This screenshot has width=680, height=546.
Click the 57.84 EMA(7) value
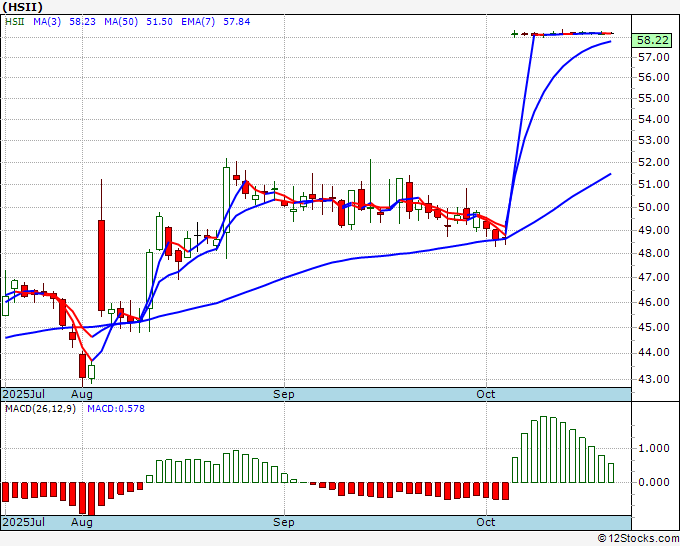(x=236, y=22)
